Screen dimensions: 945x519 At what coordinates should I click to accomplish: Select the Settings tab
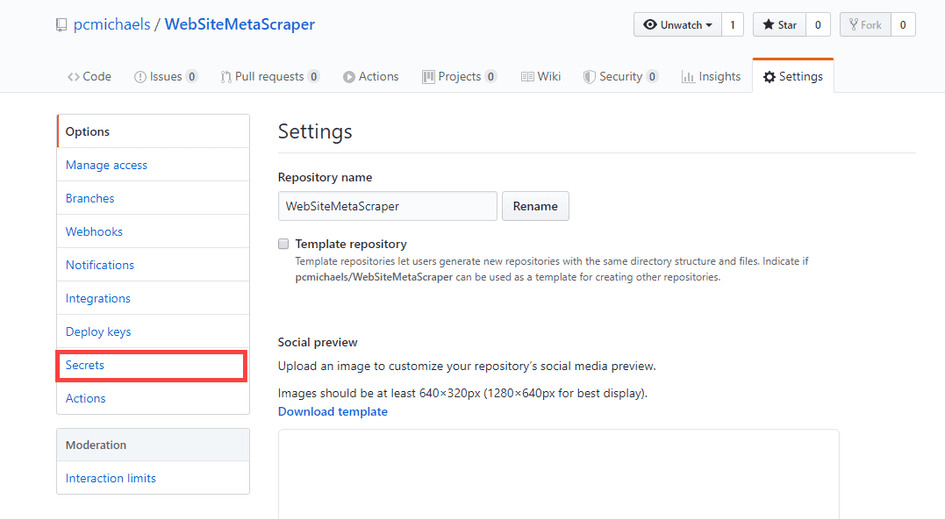(x=793, y=77)
